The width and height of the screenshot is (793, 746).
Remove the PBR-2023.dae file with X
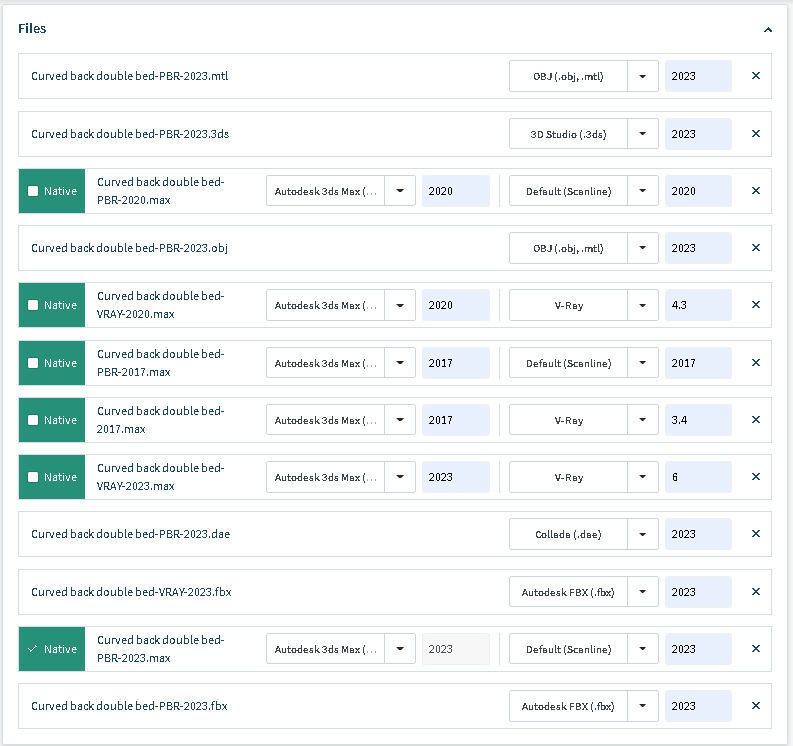pos(755,534)
